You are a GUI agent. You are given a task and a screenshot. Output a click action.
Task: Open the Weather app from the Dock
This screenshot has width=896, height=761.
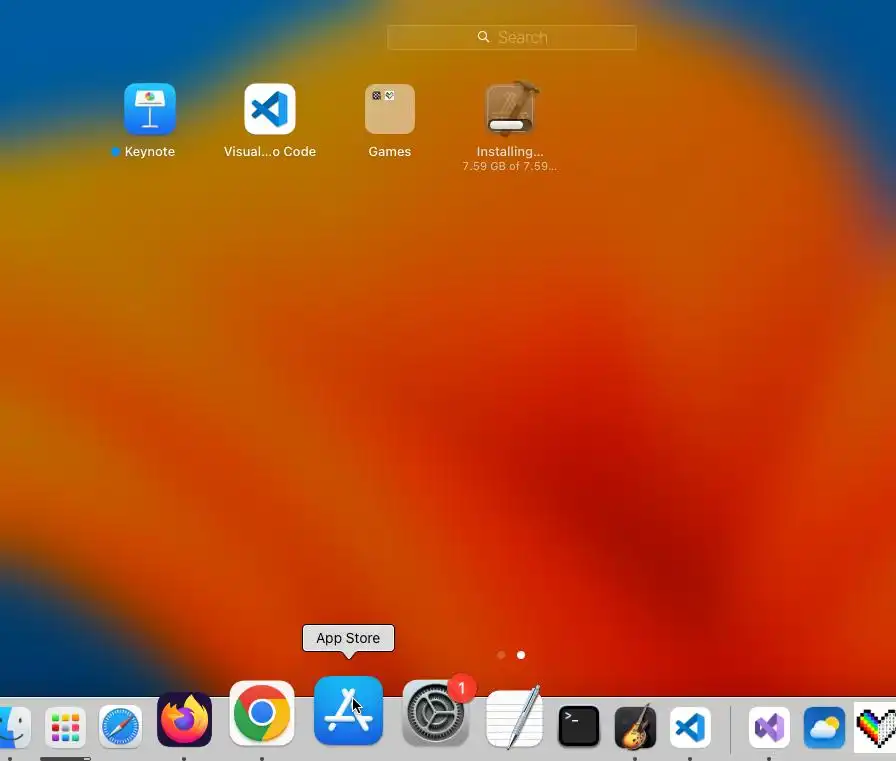(x=824, y=727)
